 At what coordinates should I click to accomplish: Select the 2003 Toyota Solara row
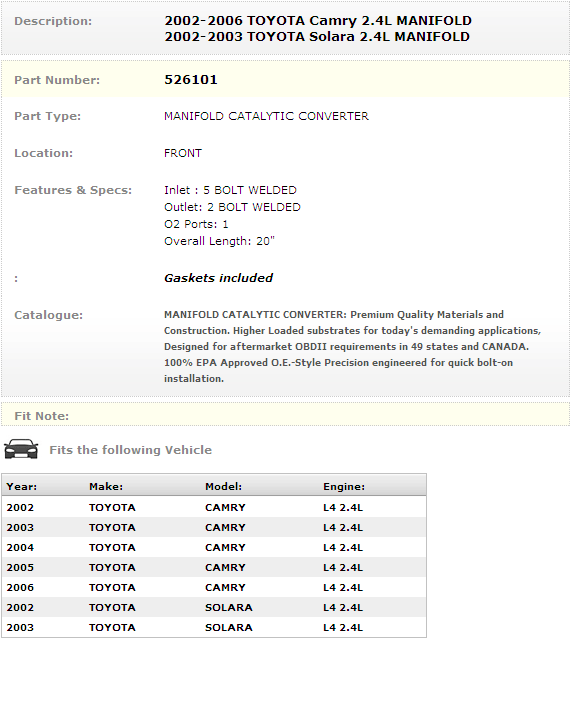coord(214,627)
